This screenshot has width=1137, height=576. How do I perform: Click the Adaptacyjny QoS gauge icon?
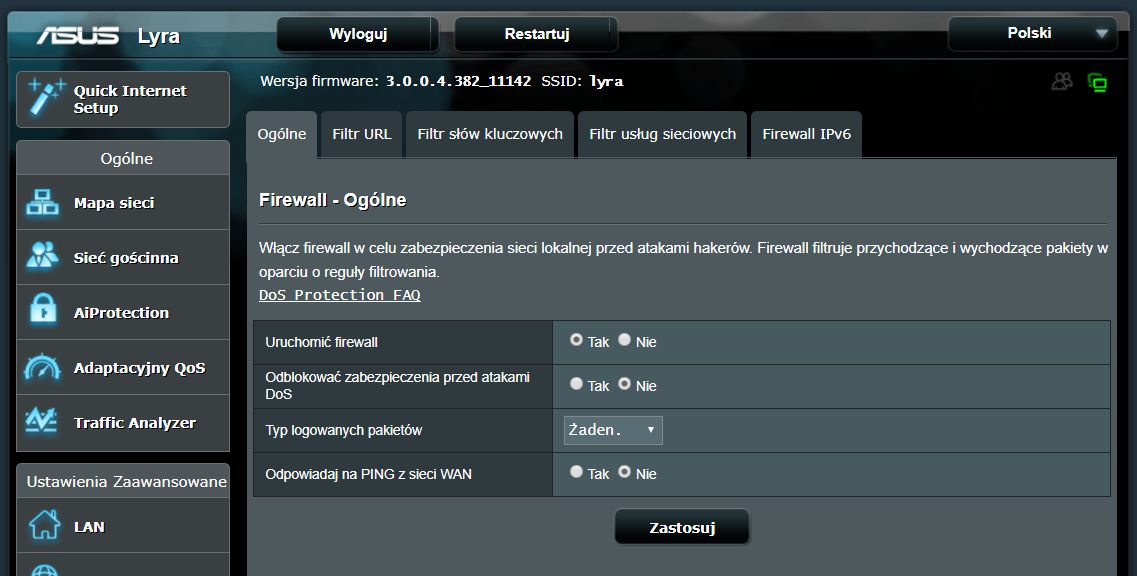(x=42, y=367)
